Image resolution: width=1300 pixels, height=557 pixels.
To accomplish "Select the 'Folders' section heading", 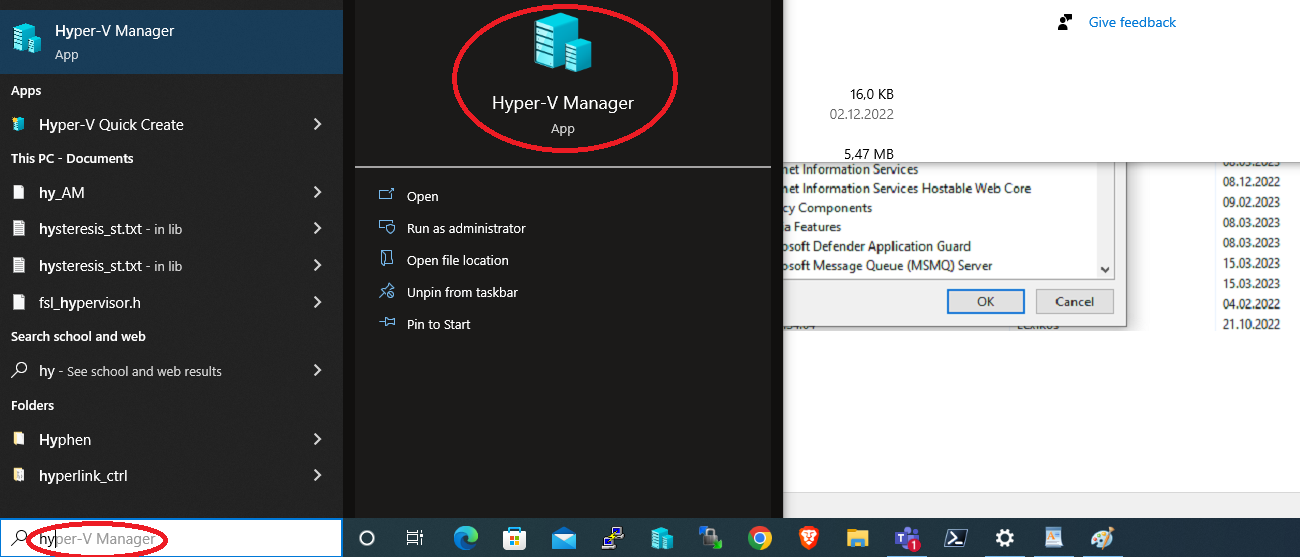I will click(x=32, y=406).
